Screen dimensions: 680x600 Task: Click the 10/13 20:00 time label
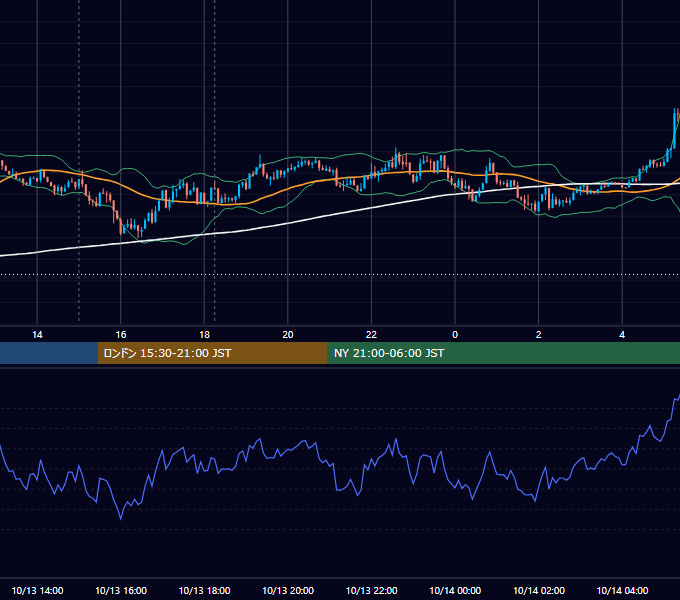288,590
